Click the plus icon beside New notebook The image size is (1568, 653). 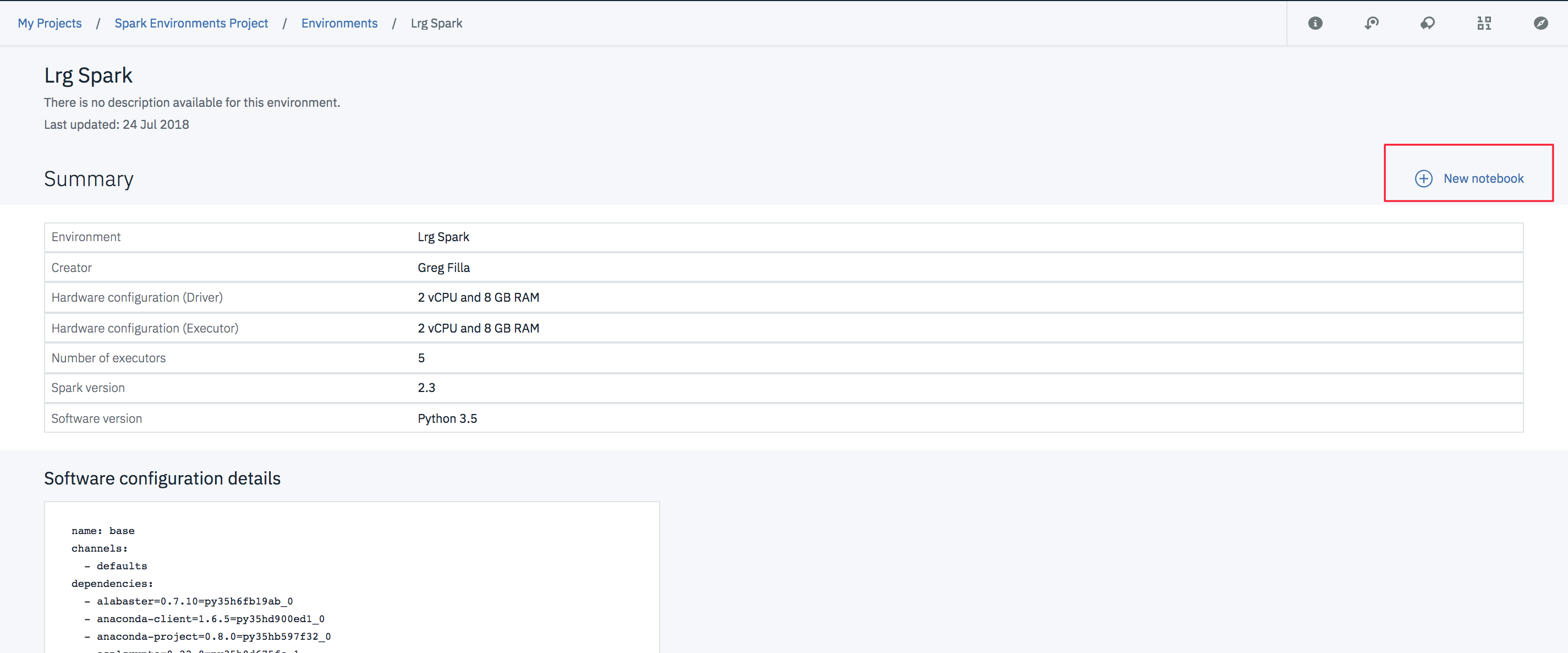tap(1423, 178)
